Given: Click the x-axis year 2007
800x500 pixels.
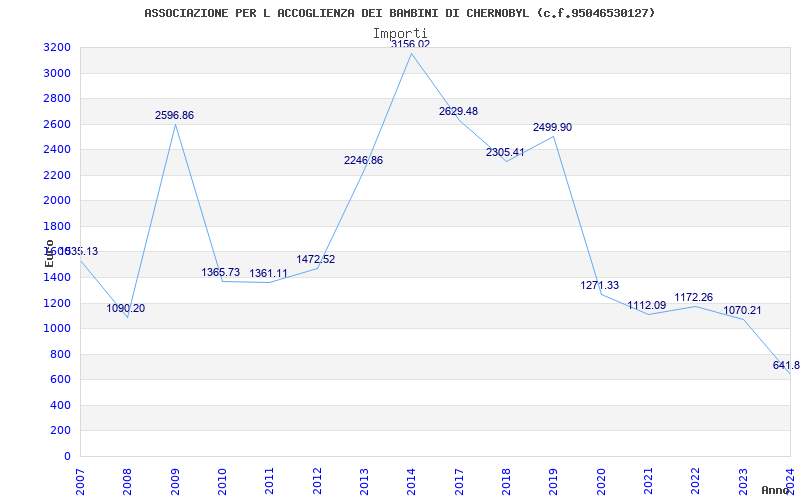Looking at the screenshot, I should click(x=80, y=482).
